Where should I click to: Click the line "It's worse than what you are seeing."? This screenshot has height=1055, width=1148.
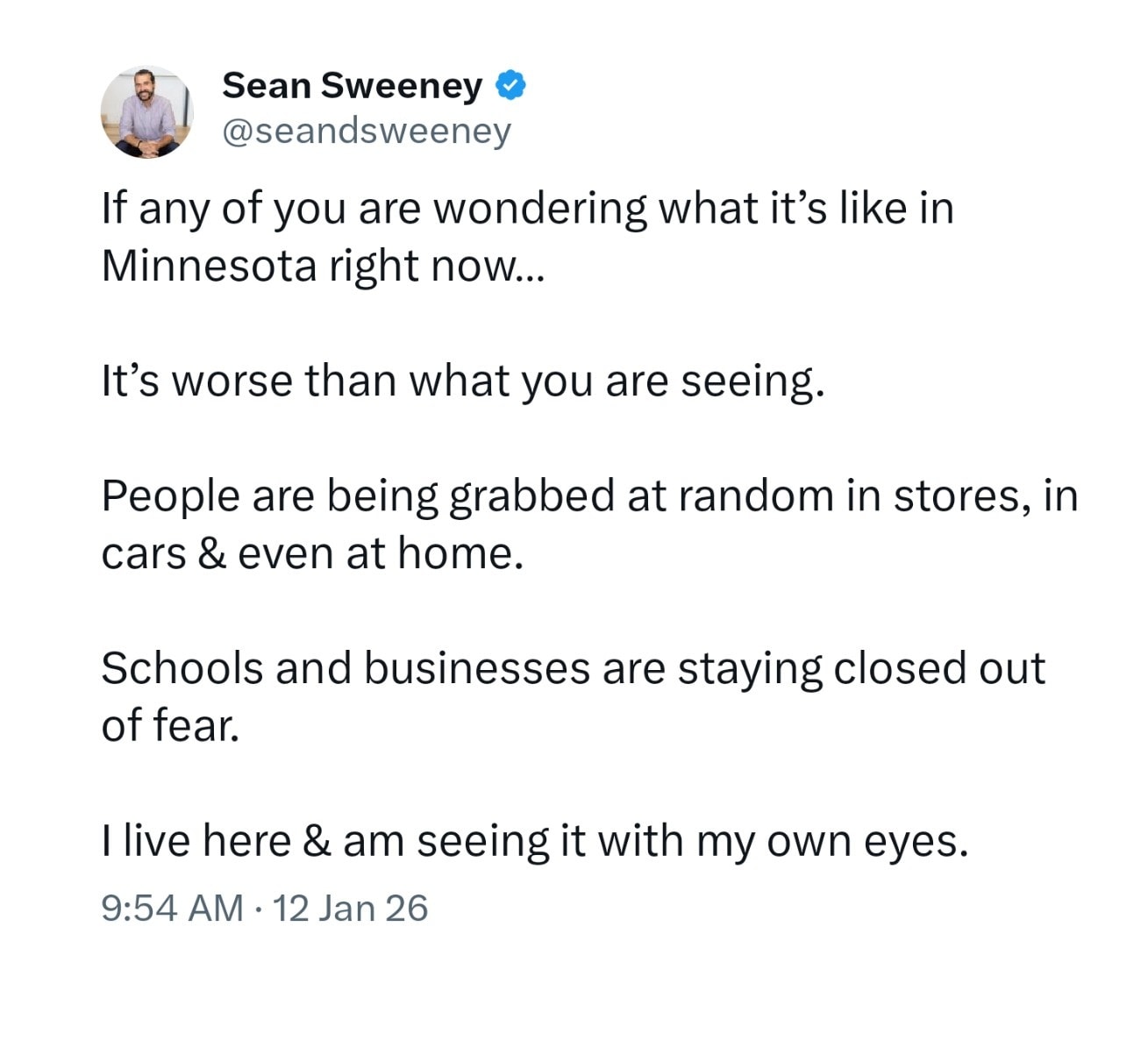[463, 381]
